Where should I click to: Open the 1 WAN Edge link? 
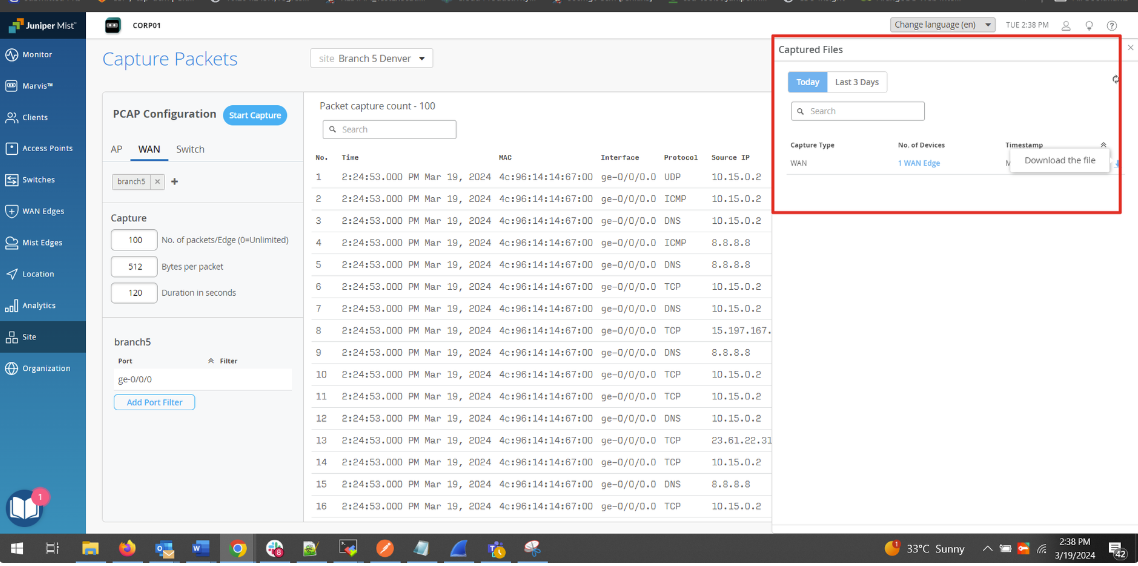(919, 163)
